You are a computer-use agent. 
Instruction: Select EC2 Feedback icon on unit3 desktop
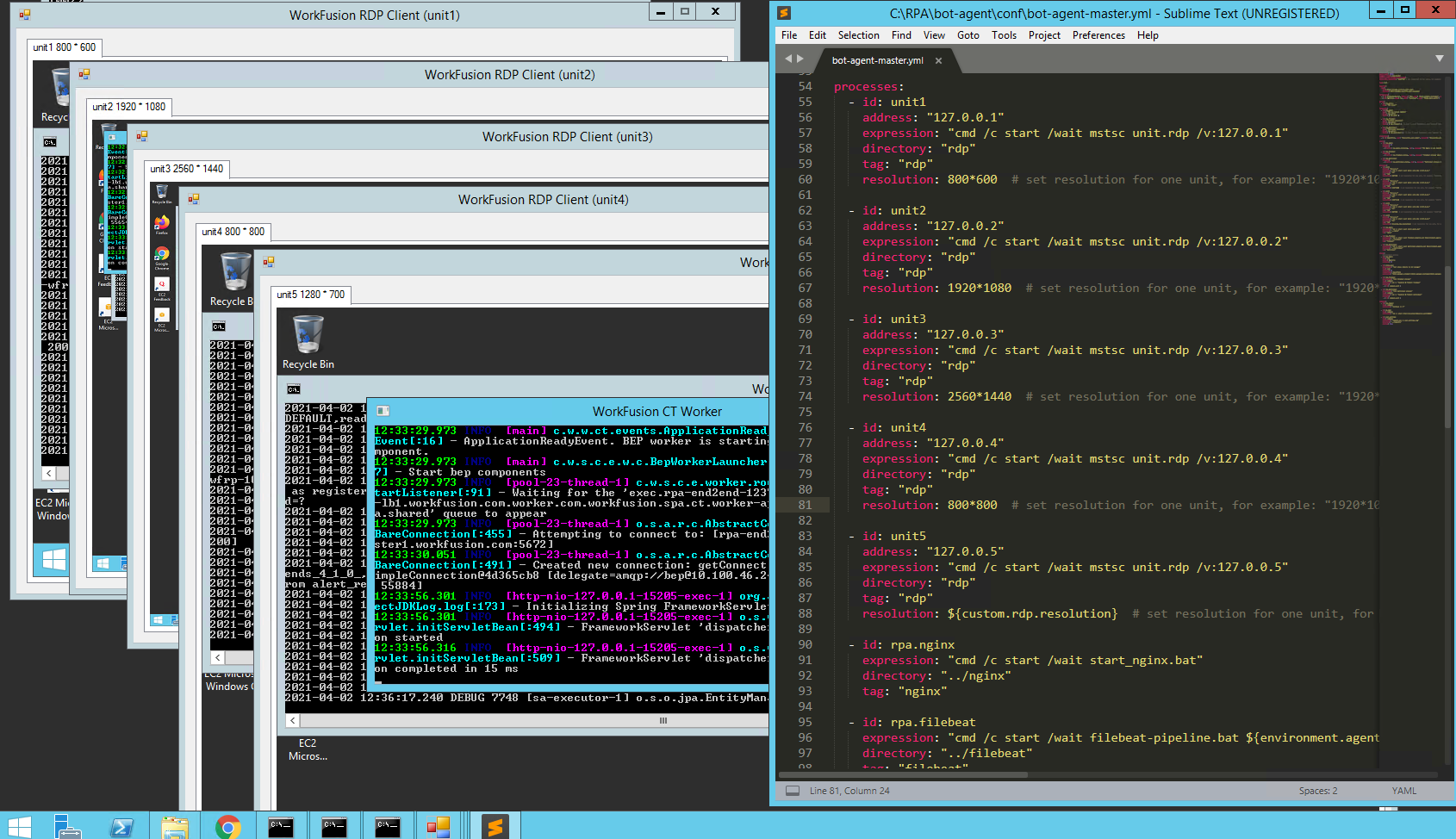tap(161, 288)
